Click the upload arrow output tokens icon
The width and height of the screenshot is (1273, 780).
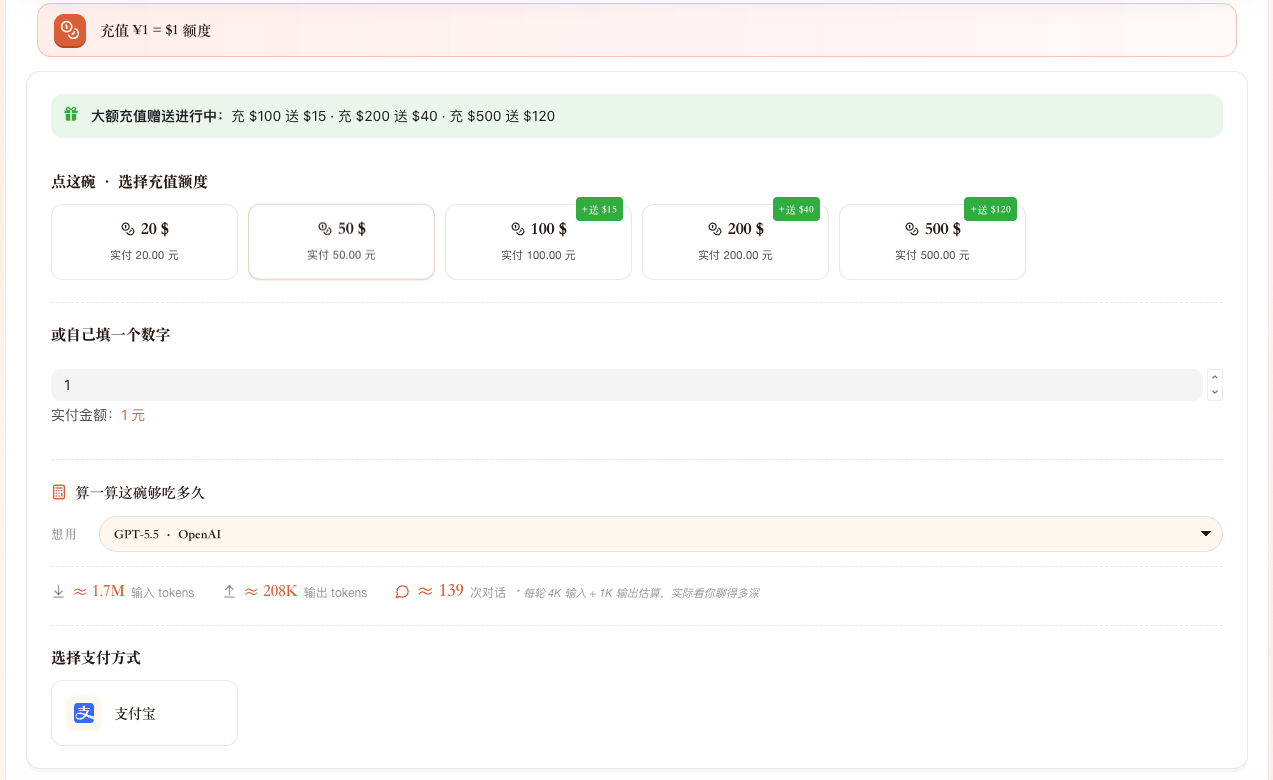[x=229, y=592]
